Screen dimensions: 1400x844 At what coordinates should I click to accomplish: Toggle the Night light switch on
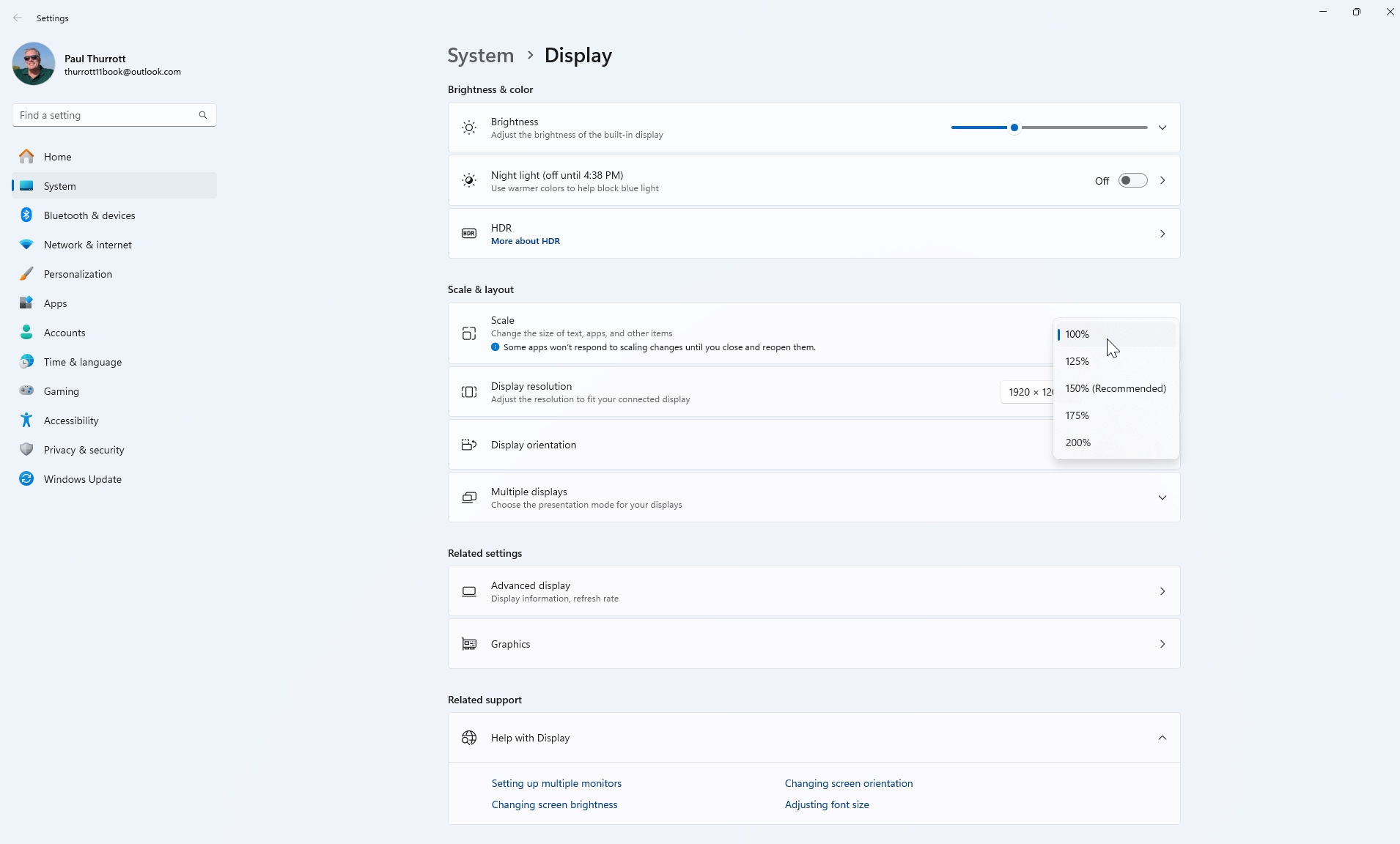(1132, 181)
